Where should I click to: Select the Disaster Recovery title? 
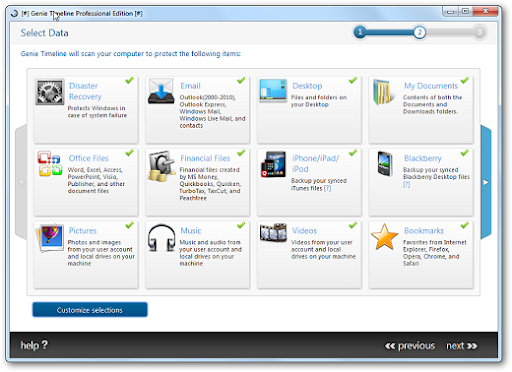(85, 91)
